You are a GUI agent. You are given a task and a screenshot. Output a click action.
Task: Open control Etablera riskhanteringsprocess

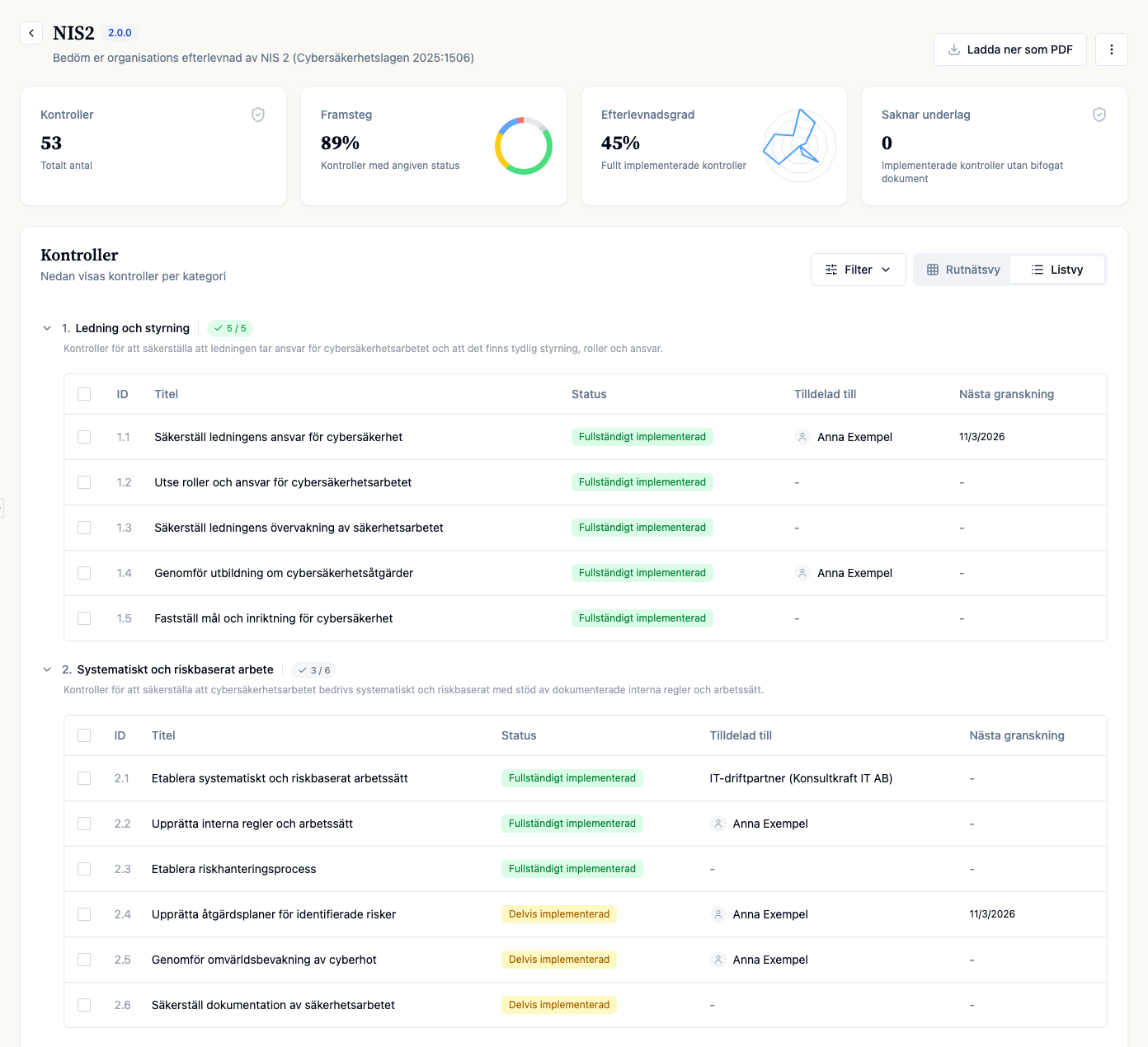click(234, 869)
